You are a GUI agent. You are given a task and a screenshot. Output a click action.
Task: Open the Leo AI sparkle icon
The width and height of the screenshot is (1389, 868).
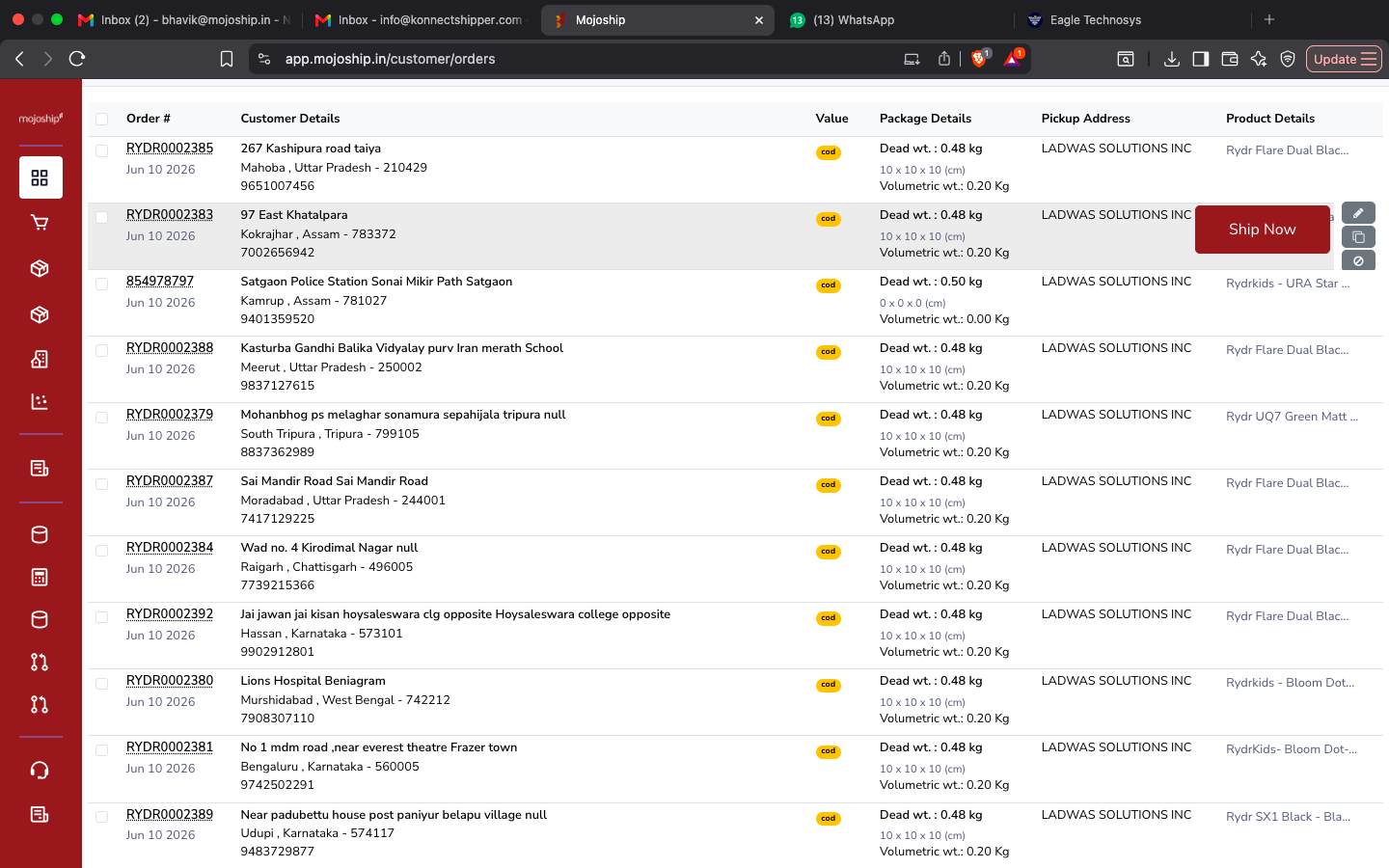click(1259, 59)
